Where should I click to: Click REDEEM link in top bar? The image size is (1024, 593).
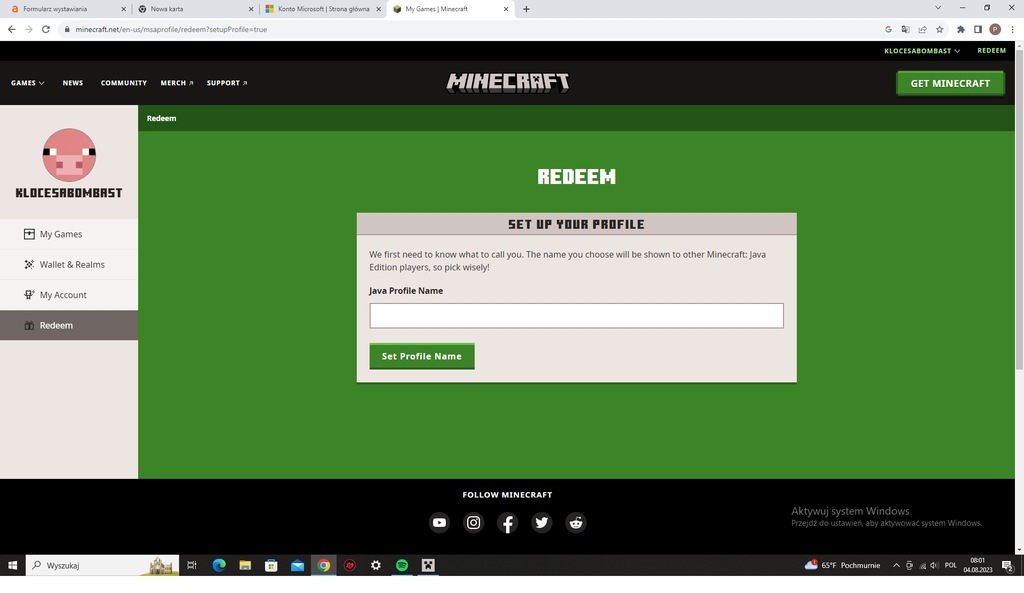pyautogui.click(x=991, y=50)
